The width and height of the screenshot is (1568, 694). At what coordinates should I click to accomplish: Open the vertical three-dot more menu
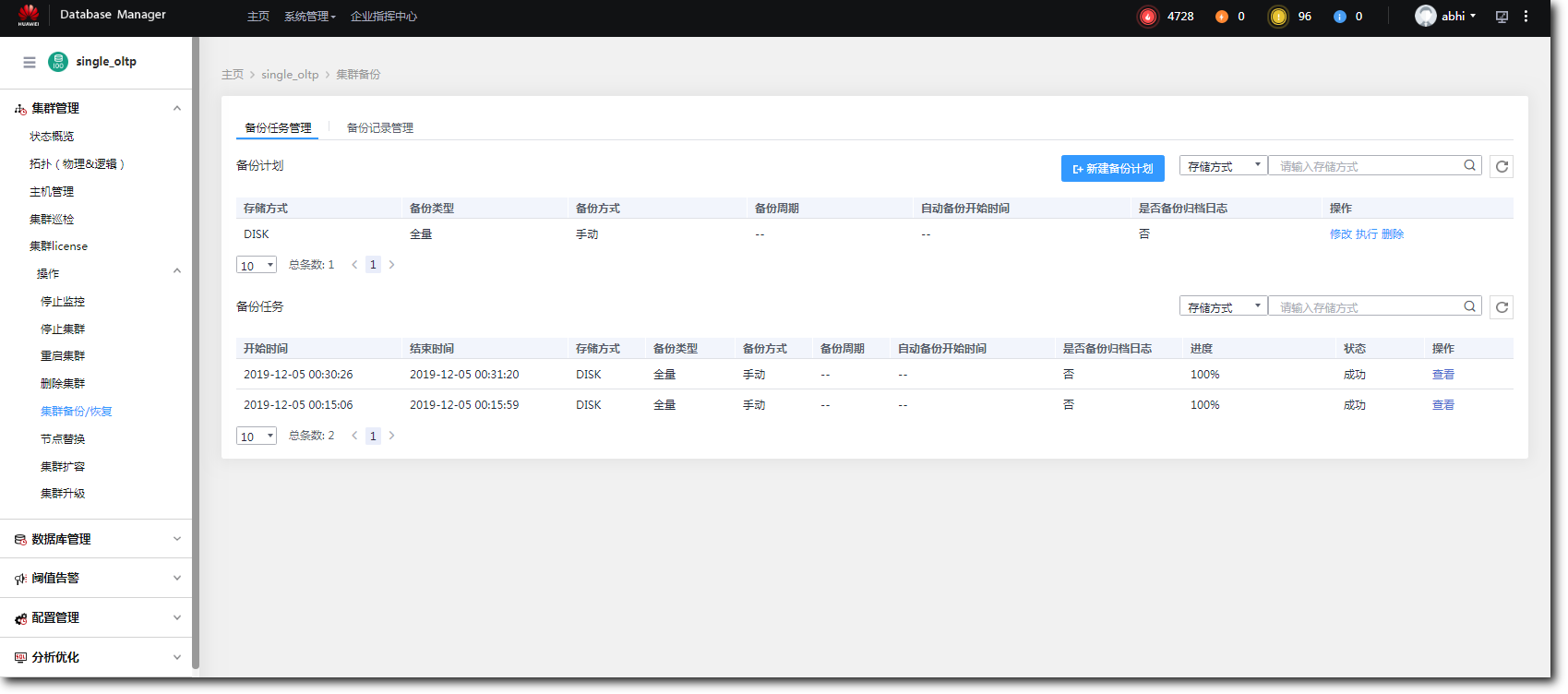pyautogui.click(x=1526, y=17)
